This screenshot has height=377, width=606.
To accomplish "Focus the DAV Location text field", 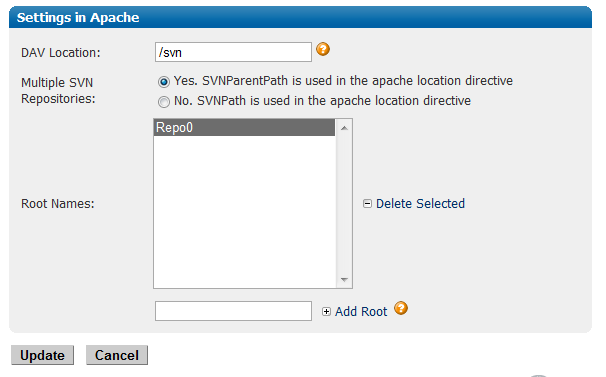I will [x=233, y=52].
